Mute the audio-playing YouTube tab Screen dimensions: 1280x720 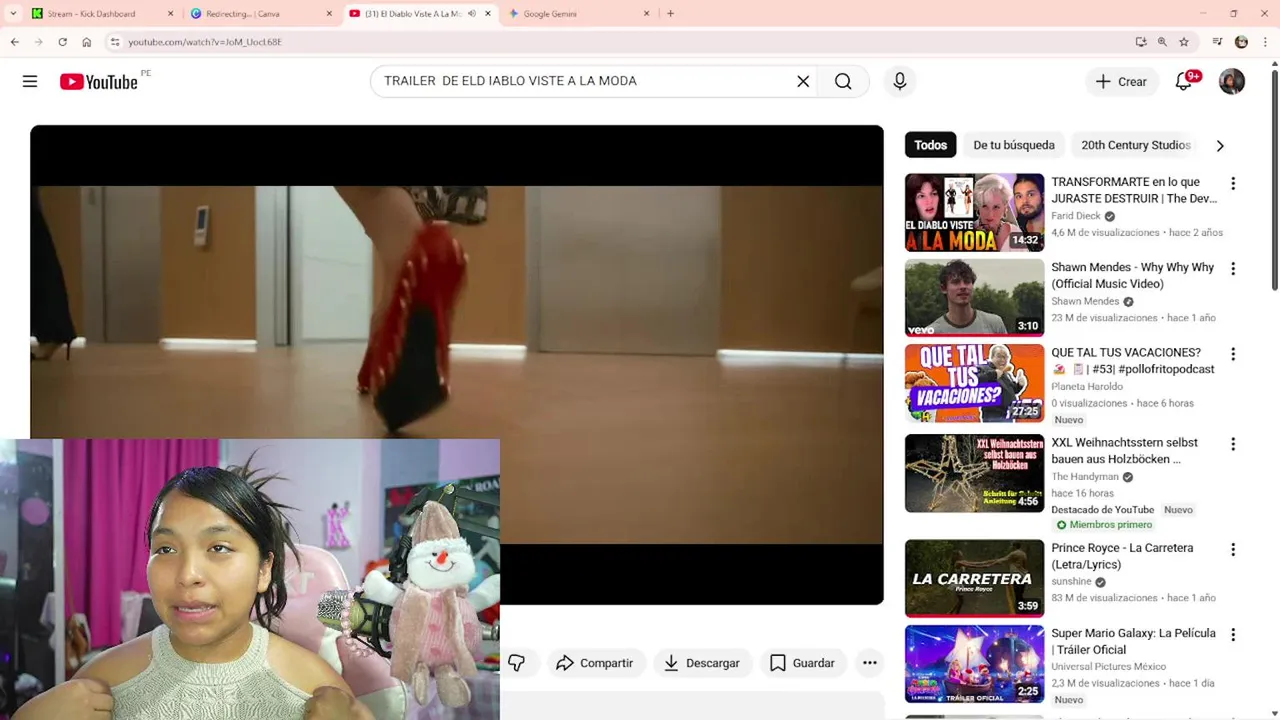click(472, 14)
